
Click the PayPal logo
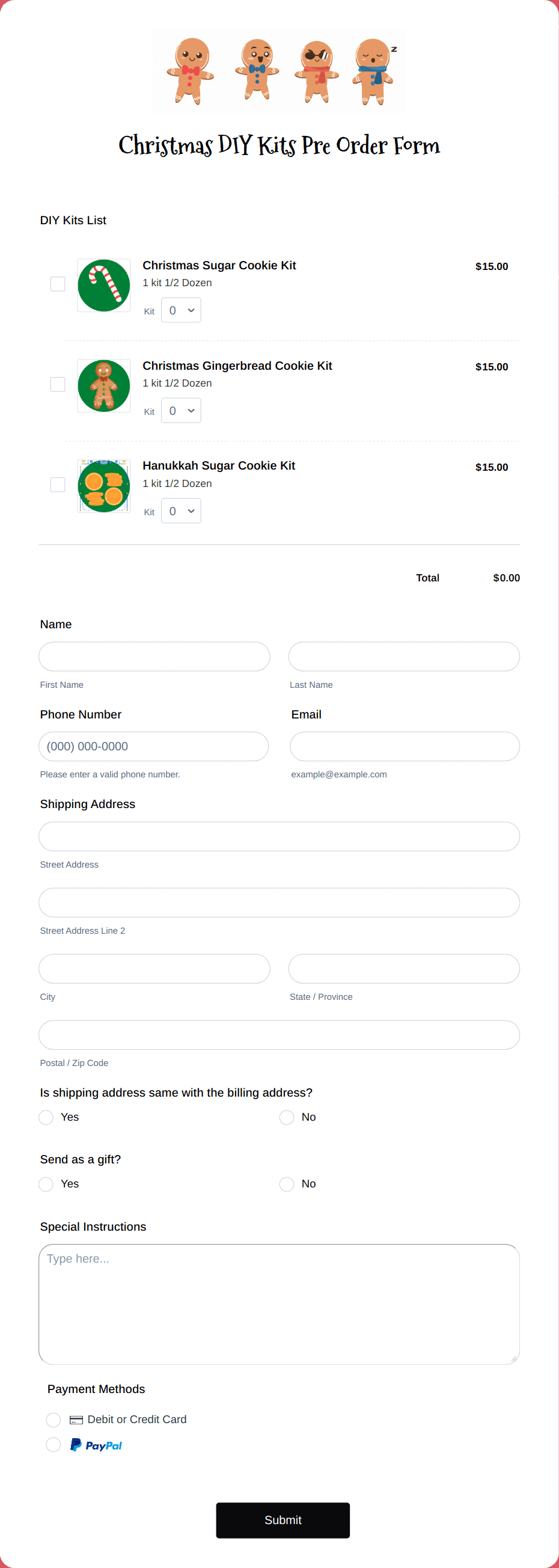click(x=96, y=1445)
